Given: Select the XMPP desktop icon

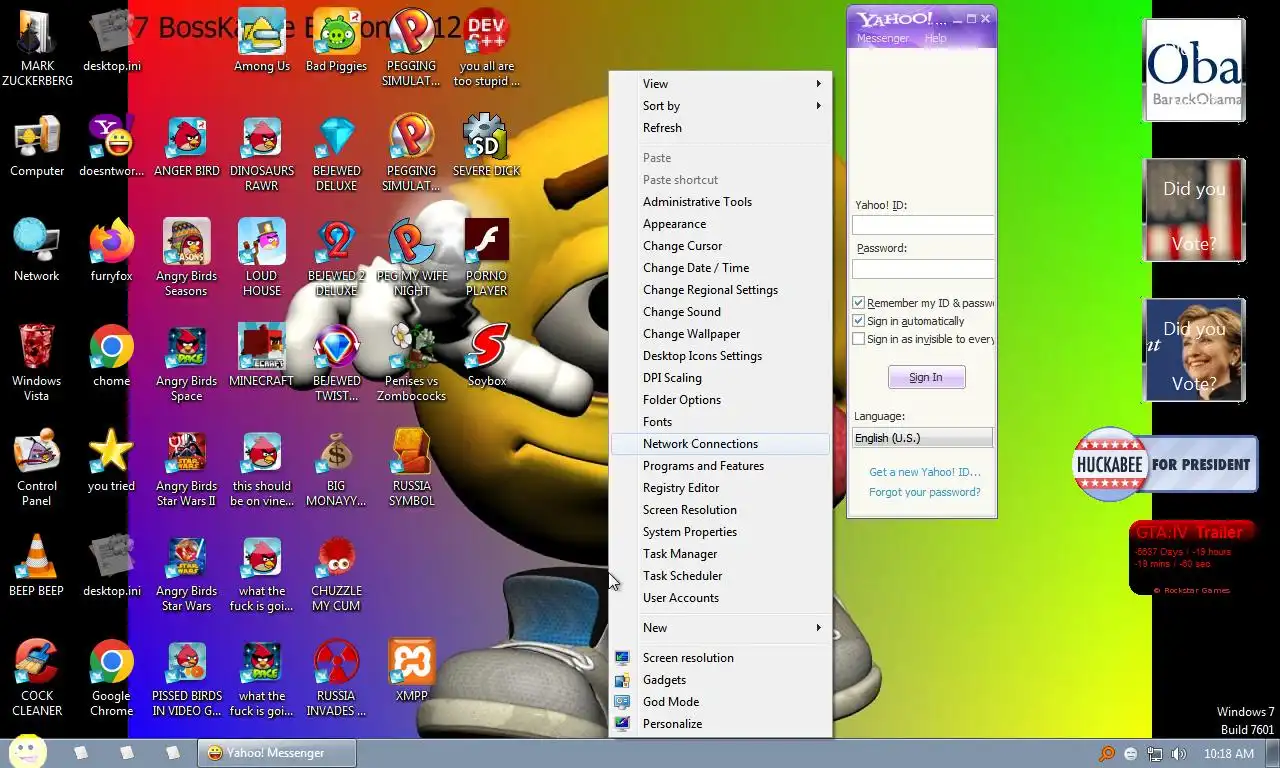Looking at the screenshot, I should point(411,672).
